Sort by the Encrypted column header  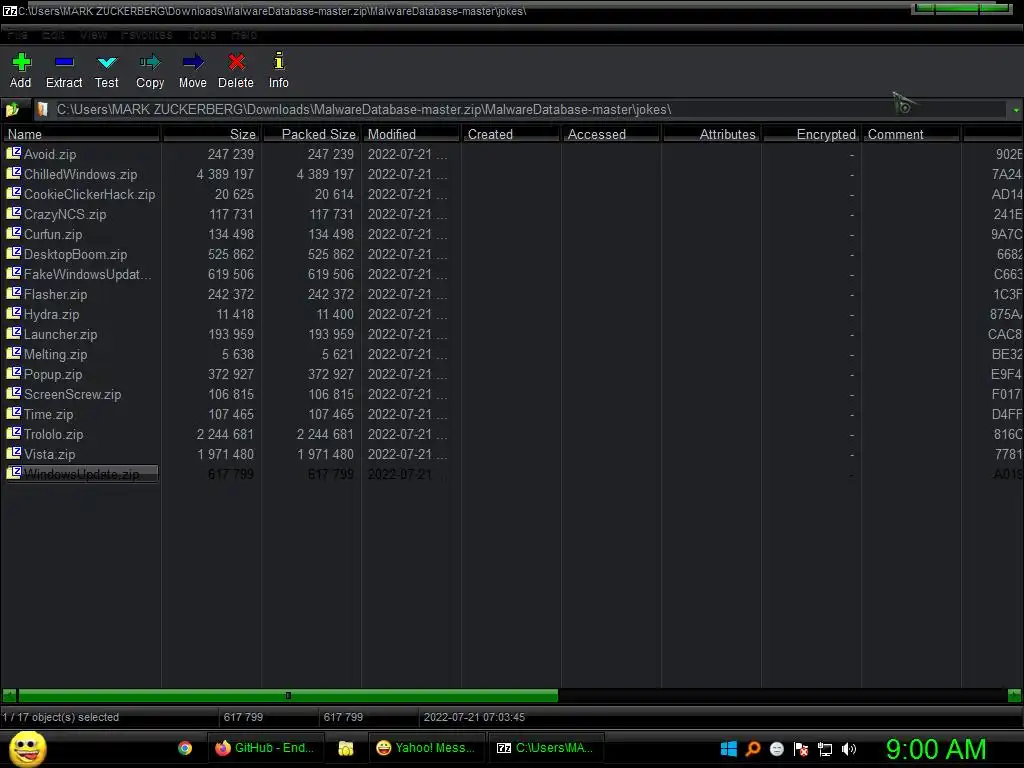pyautogui.click(x=811, y=134)
